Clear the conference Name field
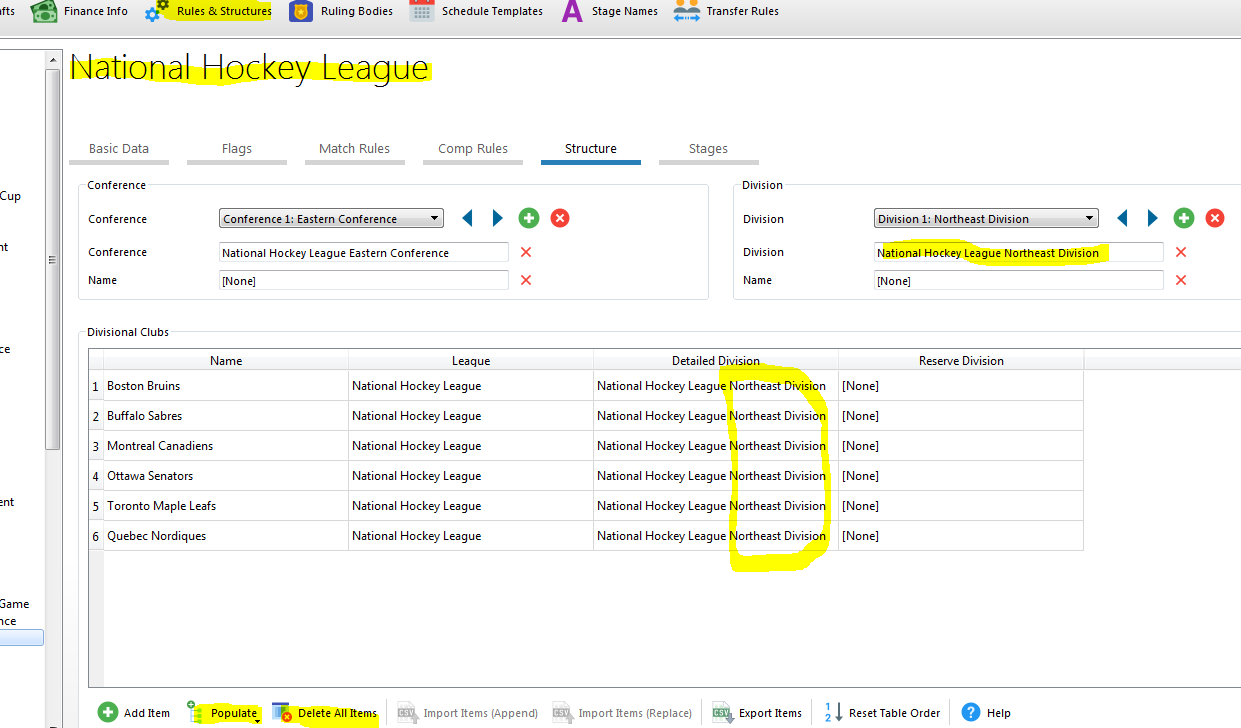Image resolution: width=1241 pixels, height=728 pixels. tap(526, 280)
